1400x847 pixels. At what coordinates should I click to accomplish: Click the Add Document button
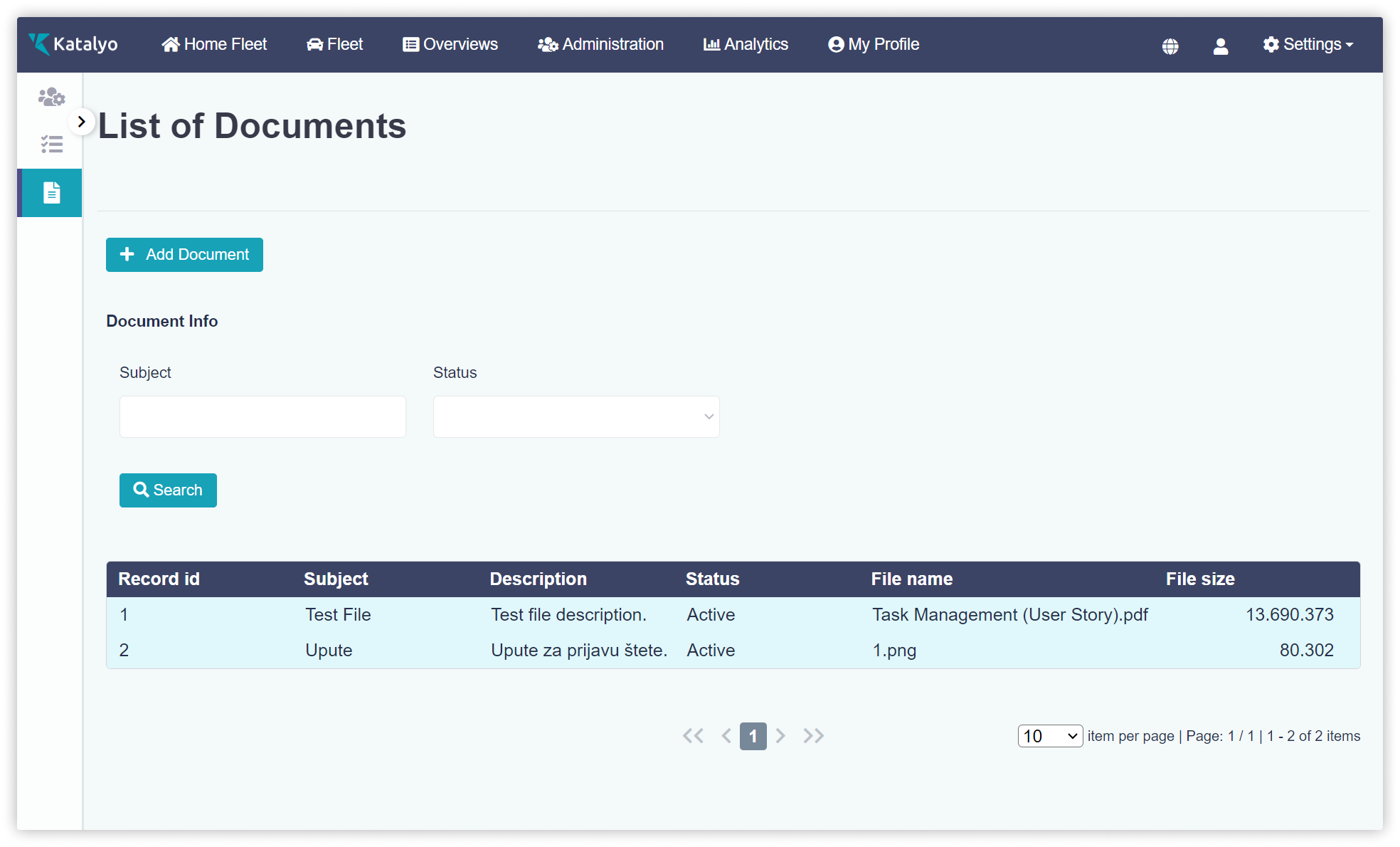pos(184,255)
